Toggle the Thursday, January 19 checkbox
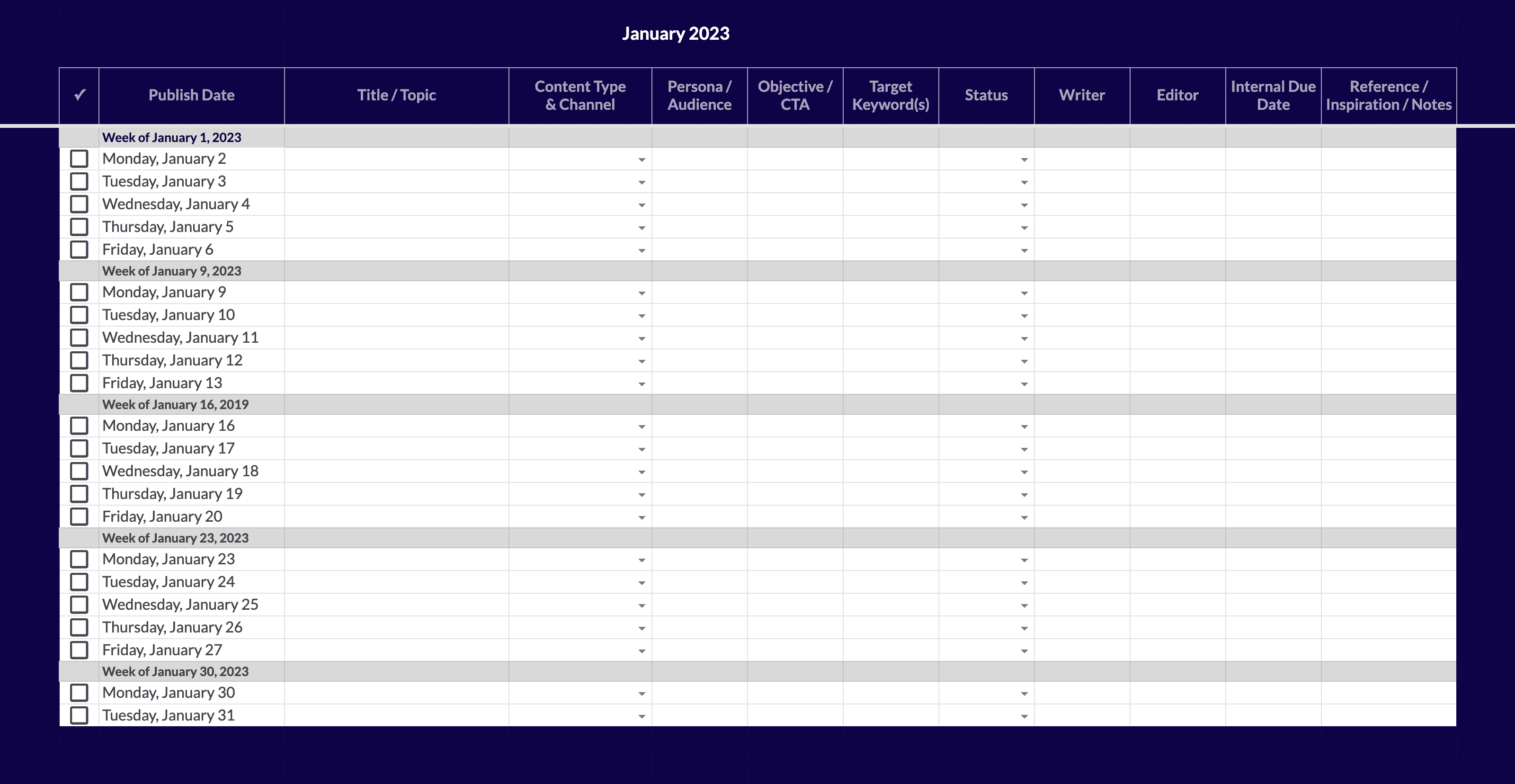Viewport: 1515px width, 784px height. 79,493
